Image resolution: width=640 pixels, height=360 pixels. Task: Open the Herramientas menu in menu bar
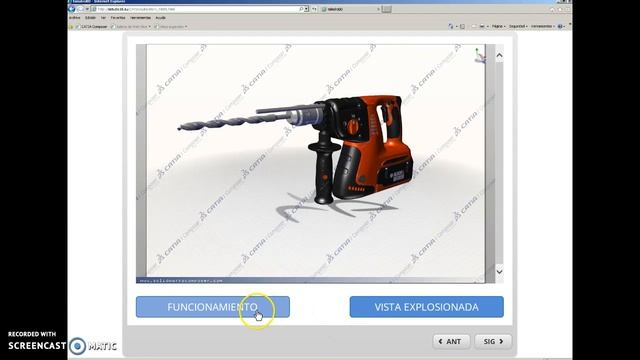pyautogui.click(x=140, y=18)
